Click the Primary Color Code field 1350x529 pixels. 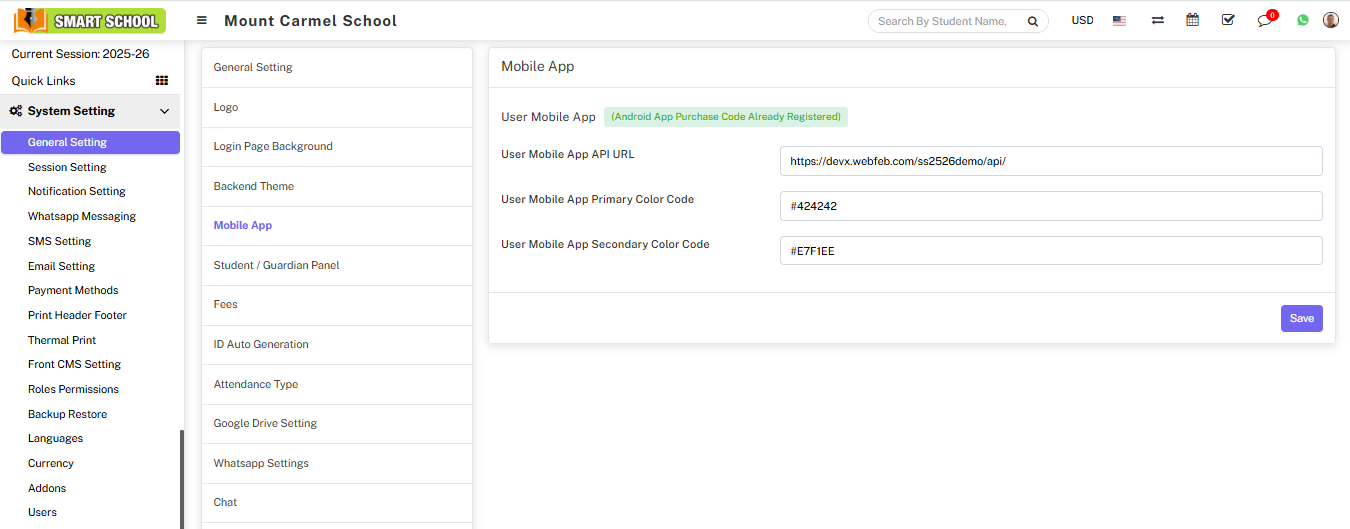tap(1050, 206)
